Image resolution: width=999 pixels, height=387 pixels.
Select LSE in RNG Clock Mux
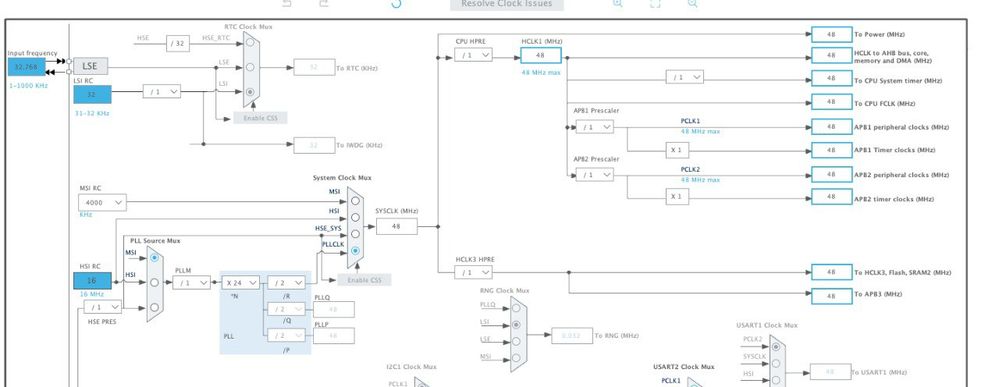click(517, 342)
